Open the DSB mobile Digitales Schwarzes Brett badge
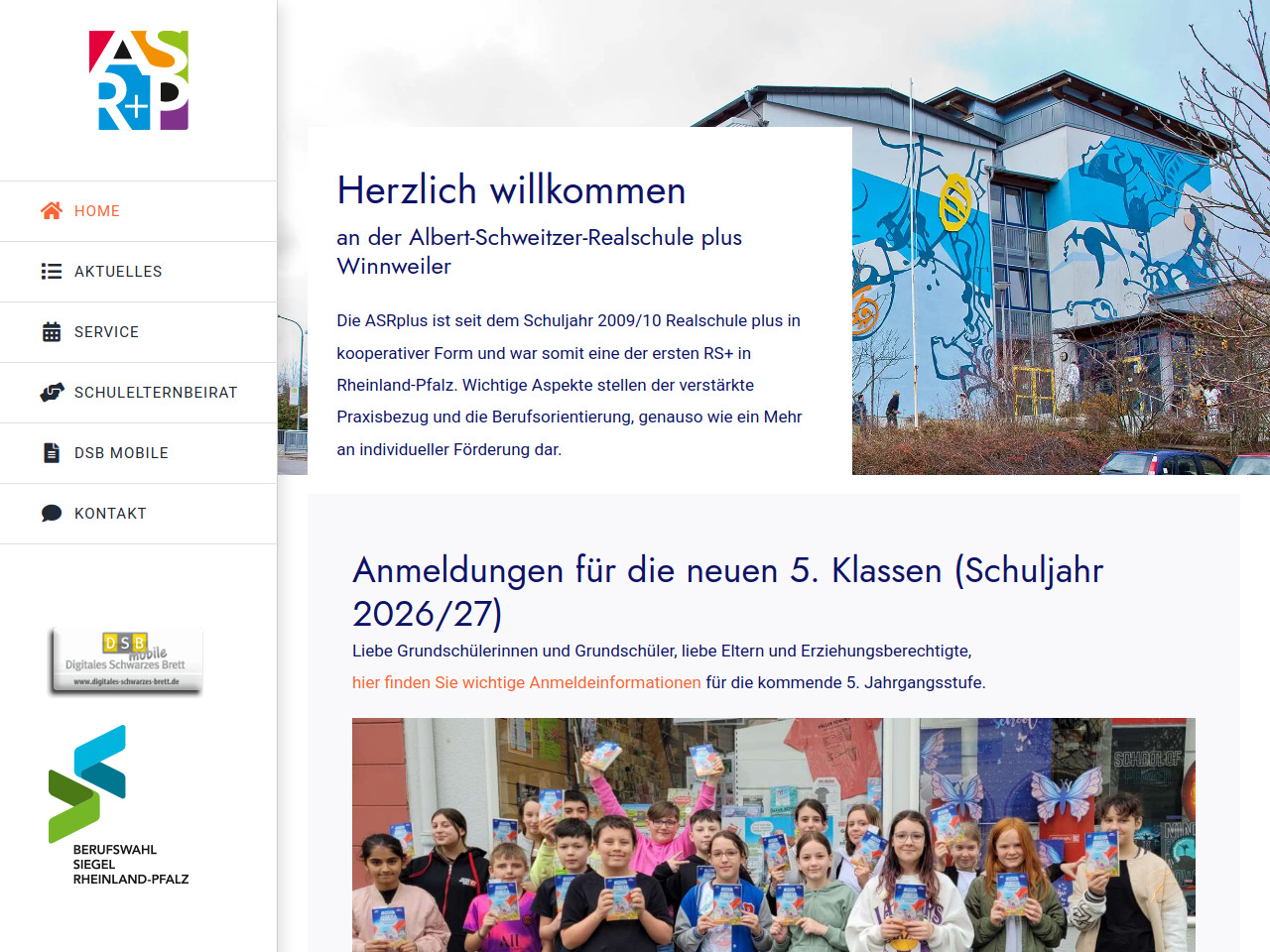This screenshot has width=1270, height=952. pyautogui.click(x=126, y=660)
